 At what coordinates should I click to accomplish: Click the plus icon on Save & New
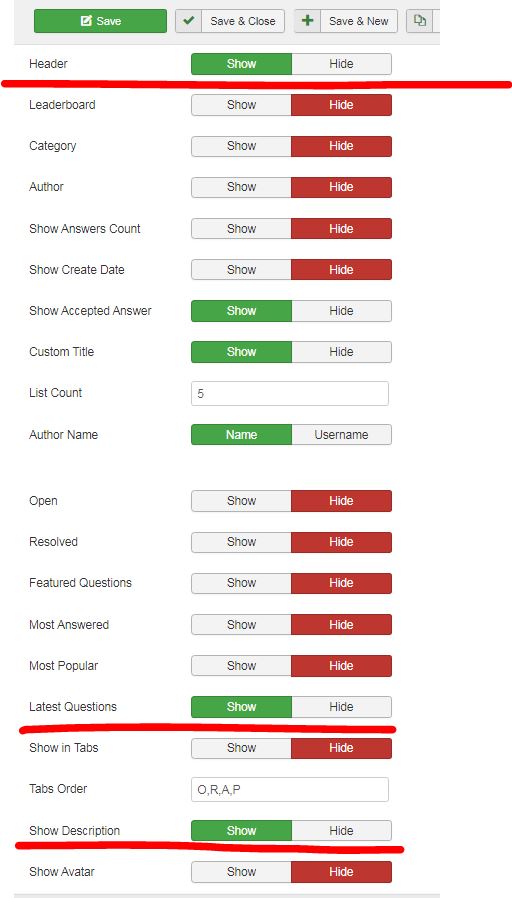pos(308,21)
